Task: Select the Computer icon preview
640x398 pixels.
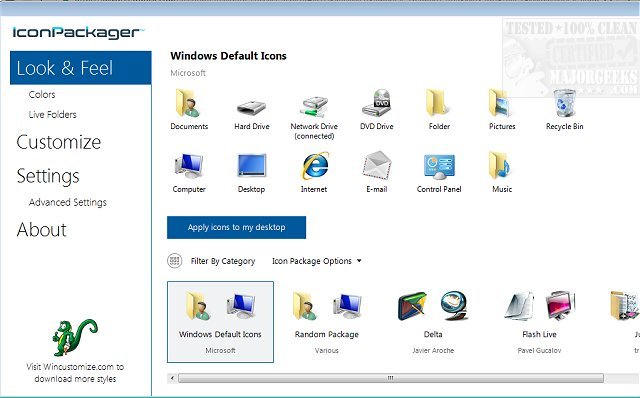Action: click(189, 166)
